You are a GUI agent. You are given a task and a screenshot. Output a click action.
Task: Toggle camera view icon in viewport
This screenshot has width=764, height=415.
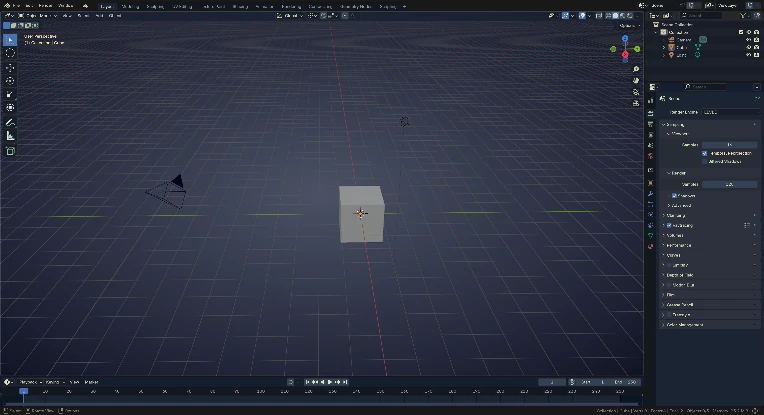636,92
